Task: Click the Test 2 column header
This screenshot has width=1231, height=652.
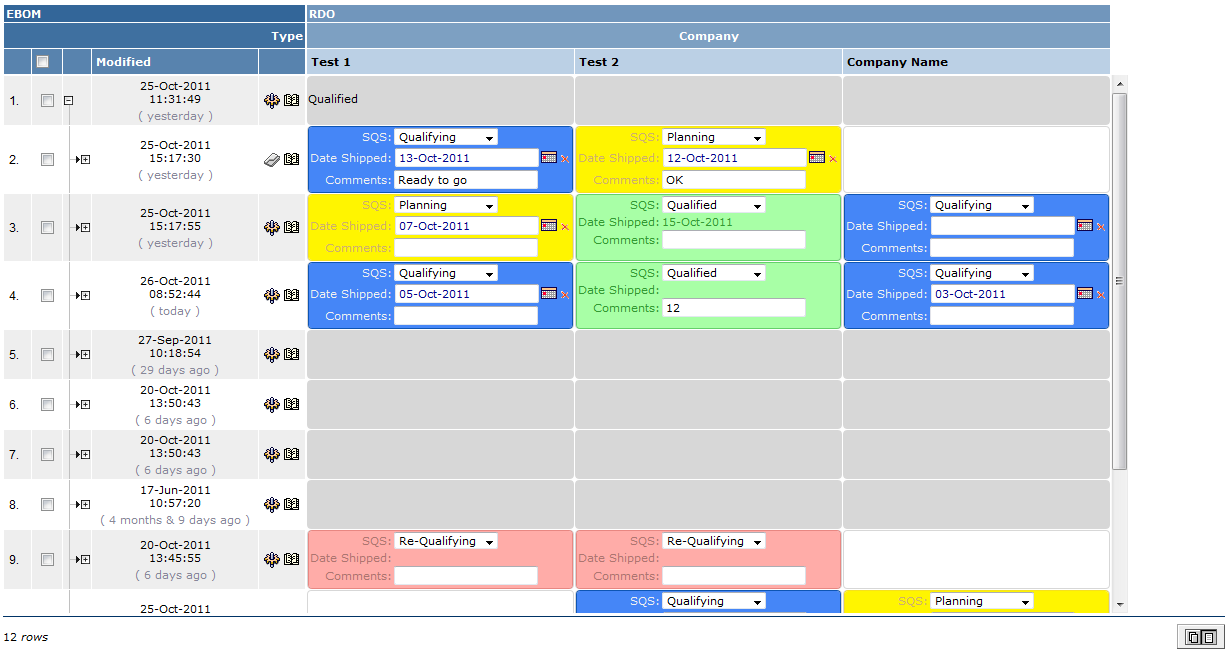Action: click(600, 62)
